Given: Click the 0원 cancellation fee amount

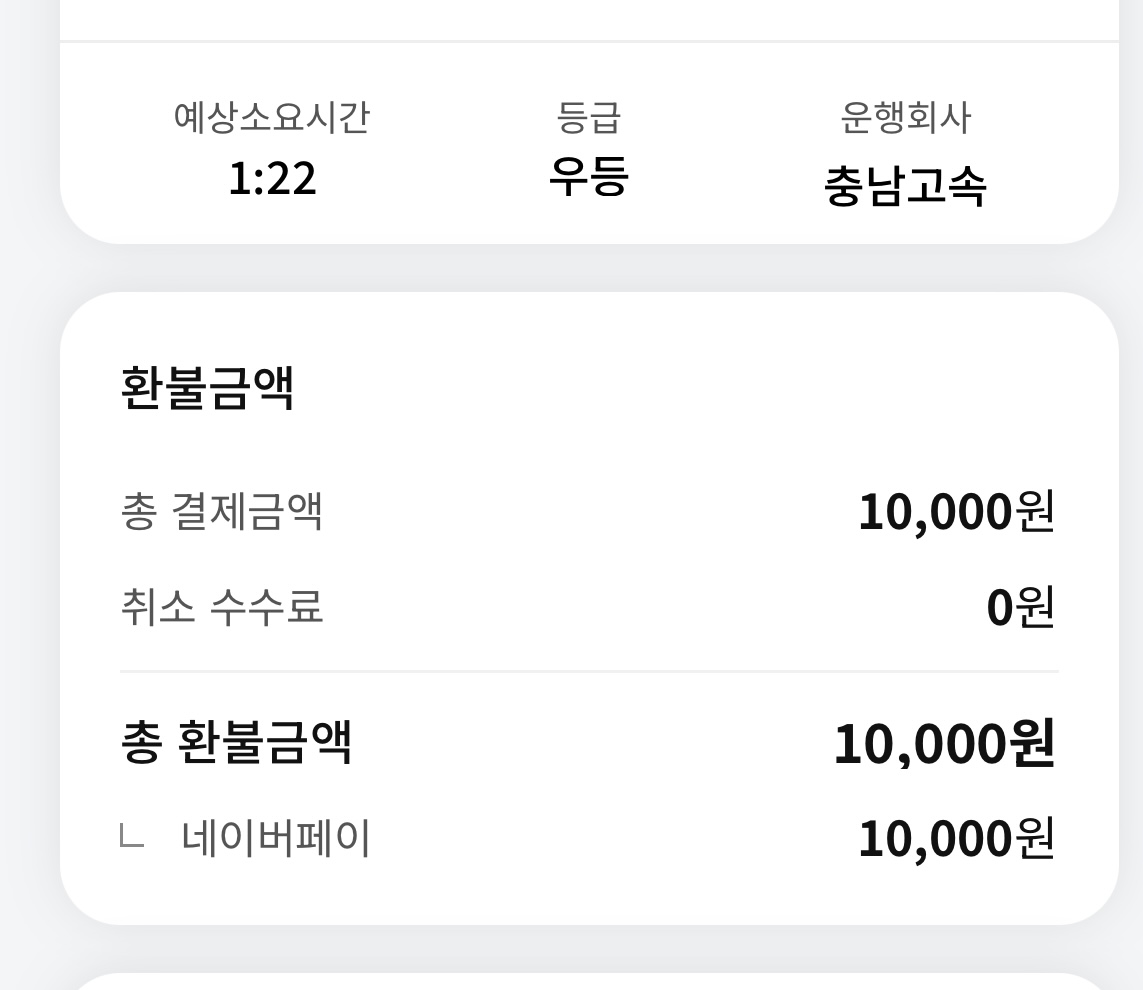Looking at the screenshot, I should 1020,607.
